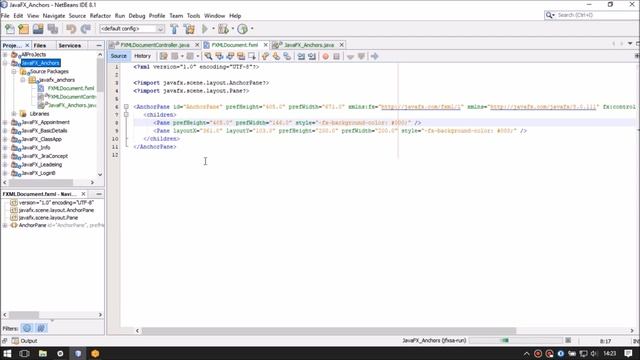Select JavaFX_ClassApp project in tree
The height and width of the screenshot is (360, 640).
tap(41, 139)
